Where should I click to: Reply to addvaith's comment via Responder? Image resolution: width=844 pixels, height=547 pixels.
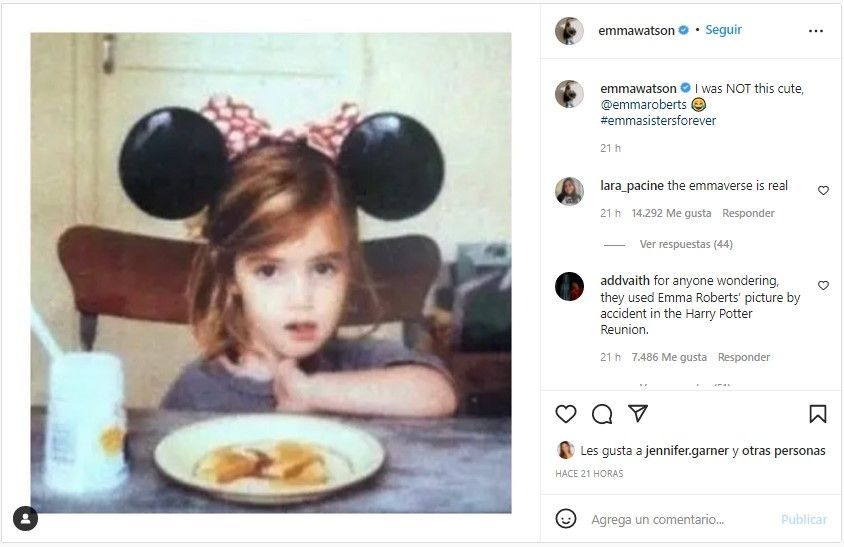743,357
